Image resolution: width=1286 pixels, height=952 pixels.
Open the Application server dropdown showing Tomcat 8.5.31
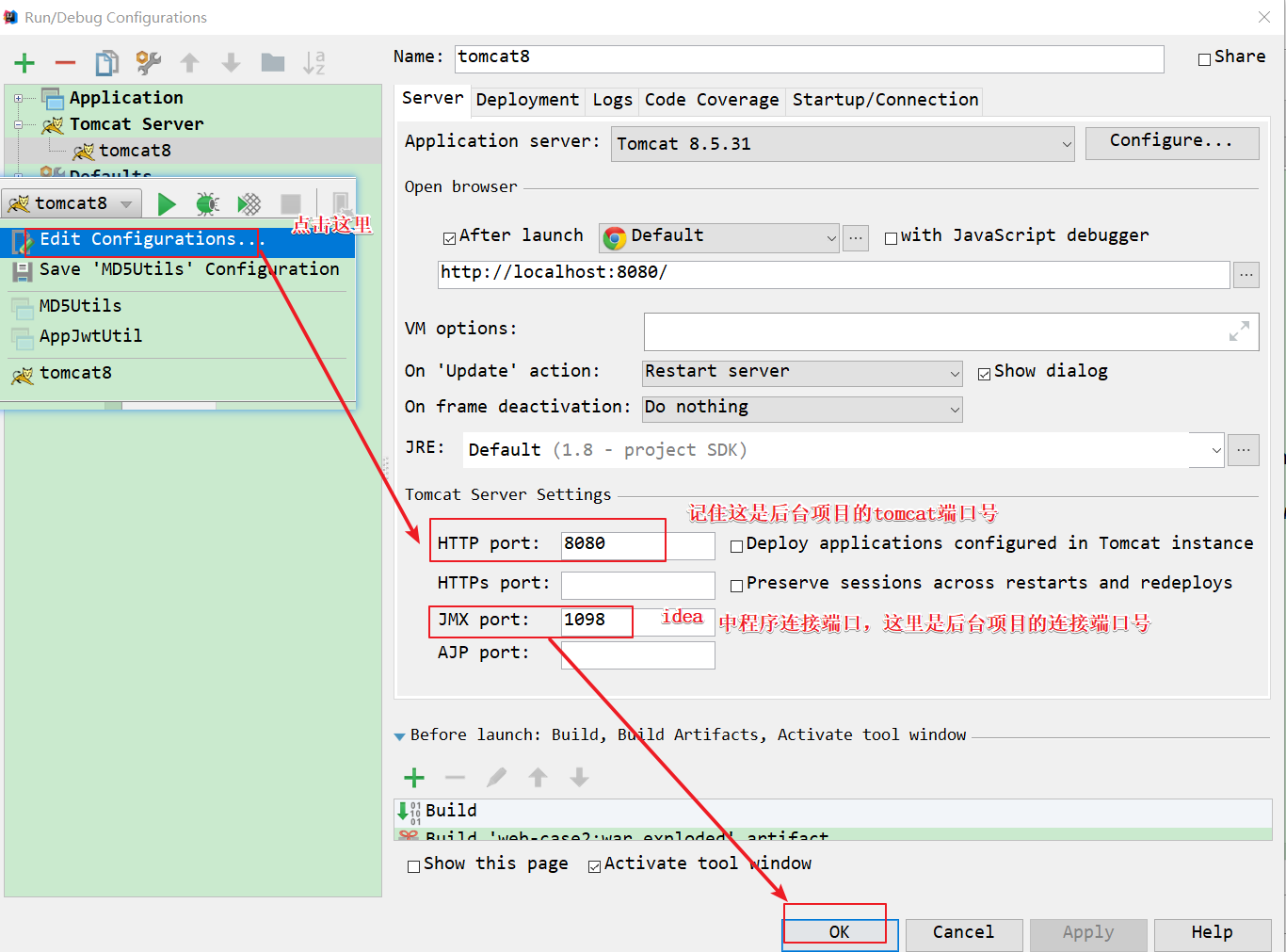pos(843,144)
